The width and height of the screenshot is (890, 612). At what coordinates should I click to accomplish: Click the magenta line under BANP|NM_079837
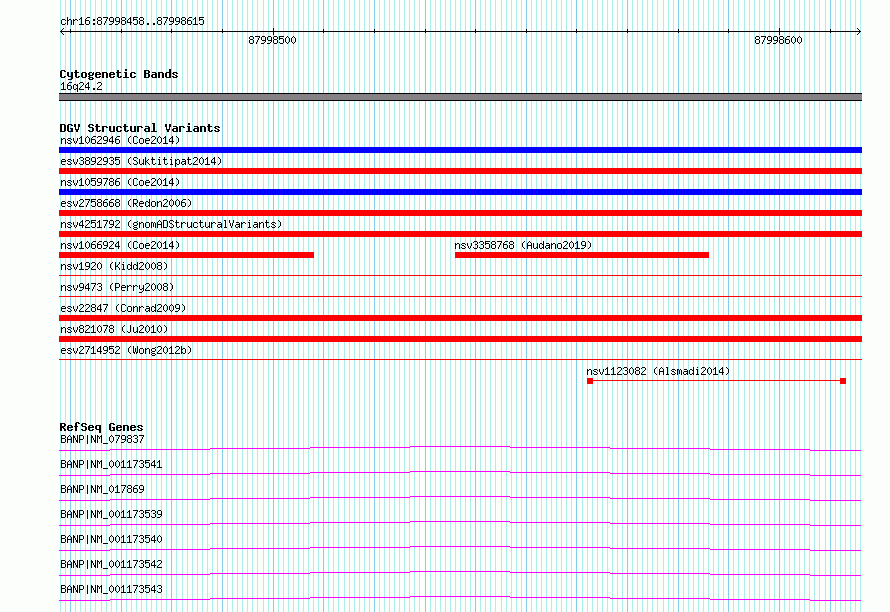click(460, 448)
